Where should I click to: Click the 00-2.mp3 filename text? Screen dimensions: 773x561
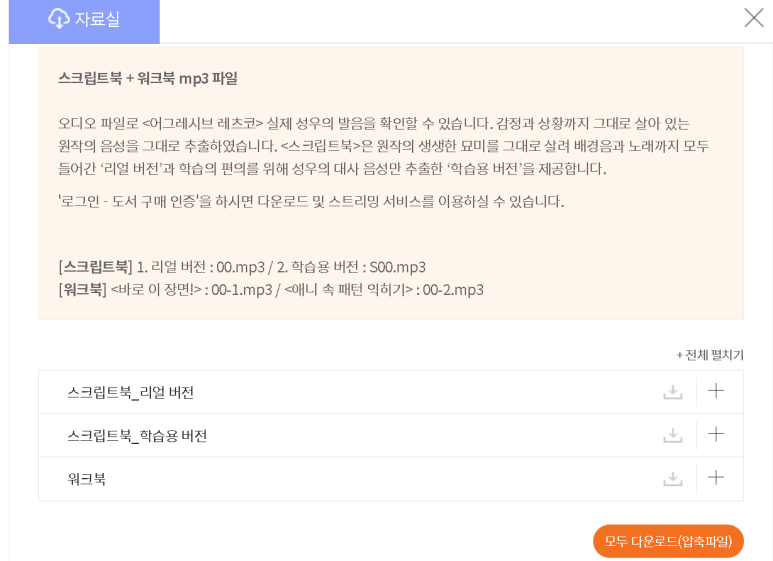453,290
